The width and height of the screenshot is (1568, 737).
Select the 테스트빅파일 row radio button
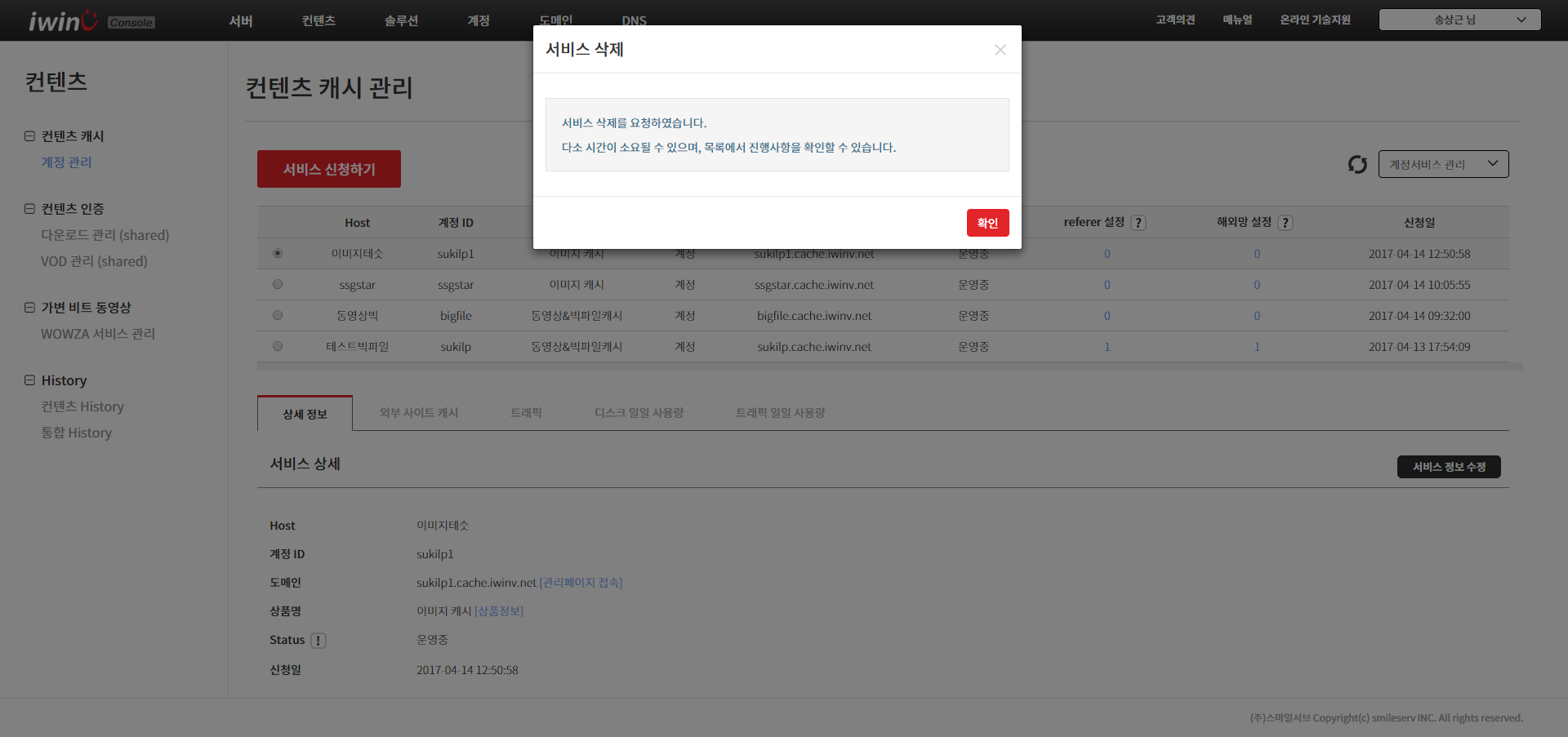click(x=278, y=347)
